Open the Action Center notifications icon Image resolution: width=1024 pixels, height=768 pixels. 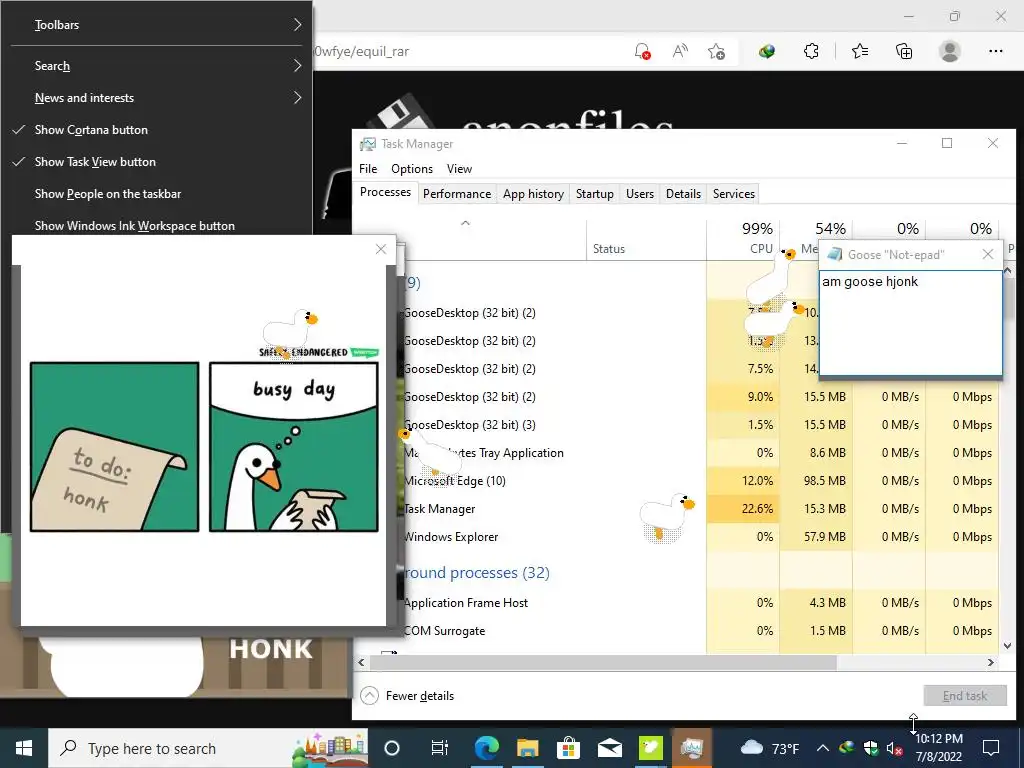(991, 748)
